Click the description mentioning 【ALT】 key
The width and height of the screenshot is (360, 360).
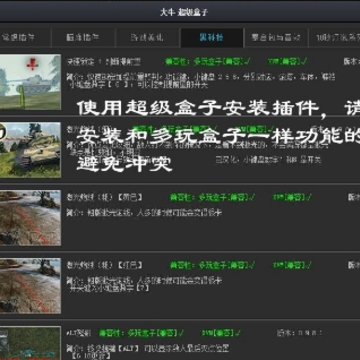pyautogui.click(x=148, y=348)
